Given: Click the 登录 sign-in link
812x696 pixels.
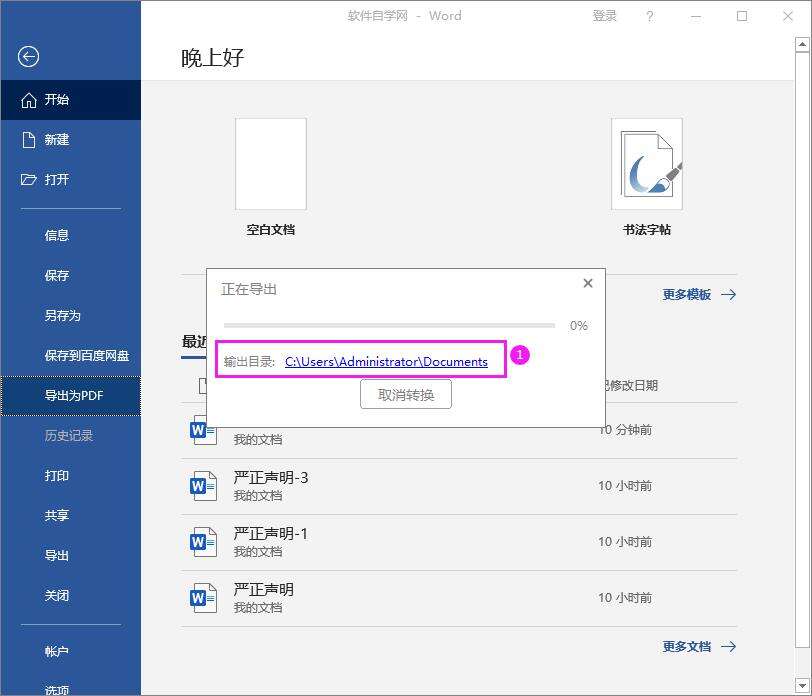Looking at the screenshot, I should coord(604,16).
